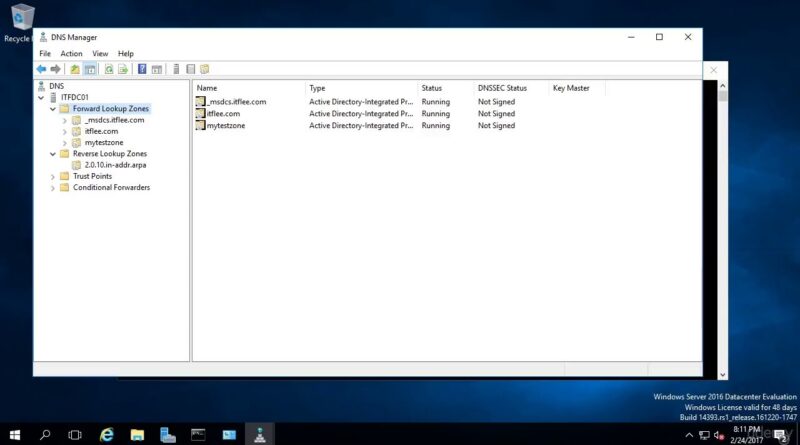Open Task View from the taskbar
The image size is (800, 445).
tap(75, 435)
